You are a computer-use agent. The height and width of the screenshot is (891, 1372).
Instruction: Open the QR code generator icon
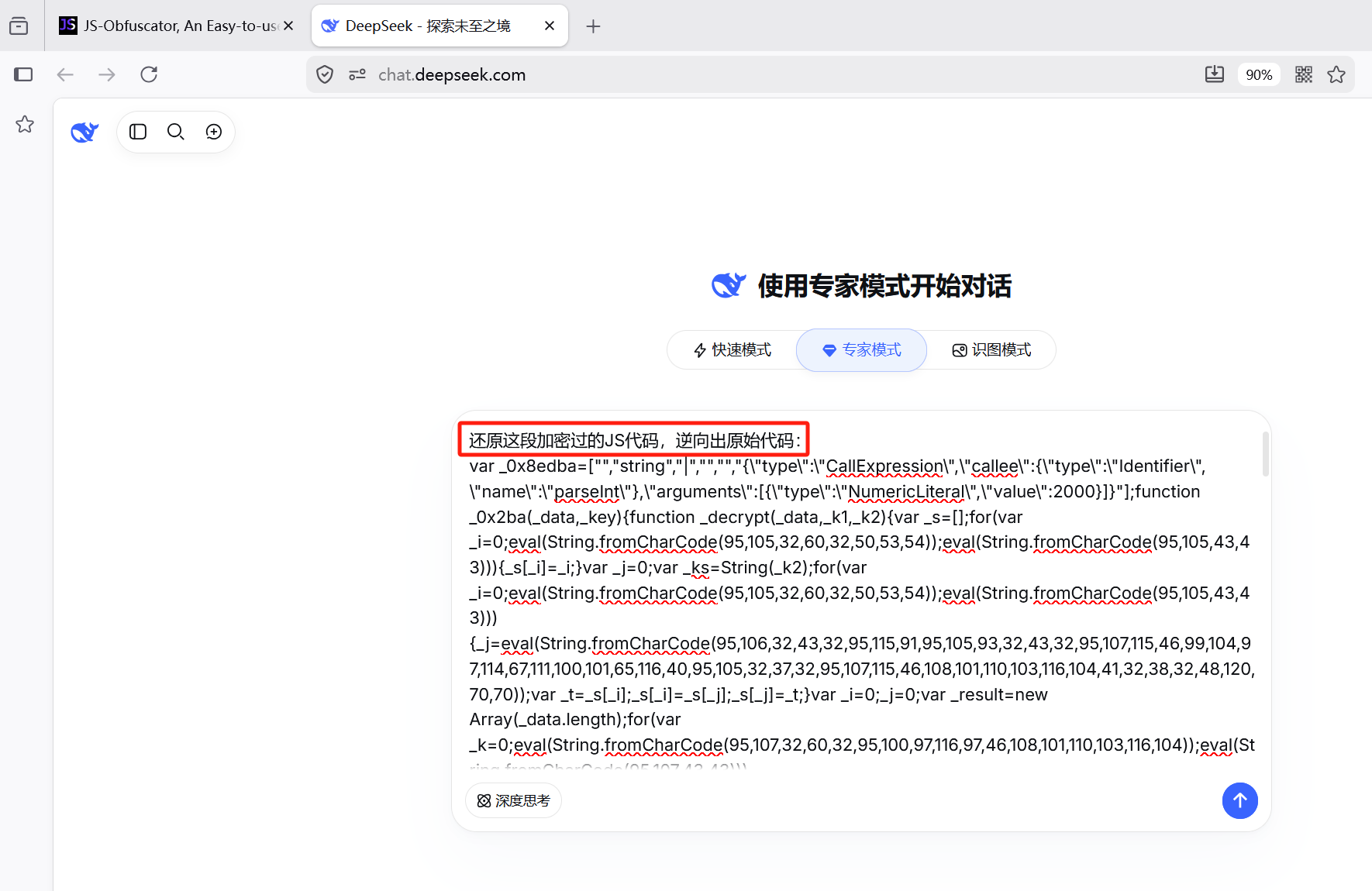click(x=1304, y=74)
